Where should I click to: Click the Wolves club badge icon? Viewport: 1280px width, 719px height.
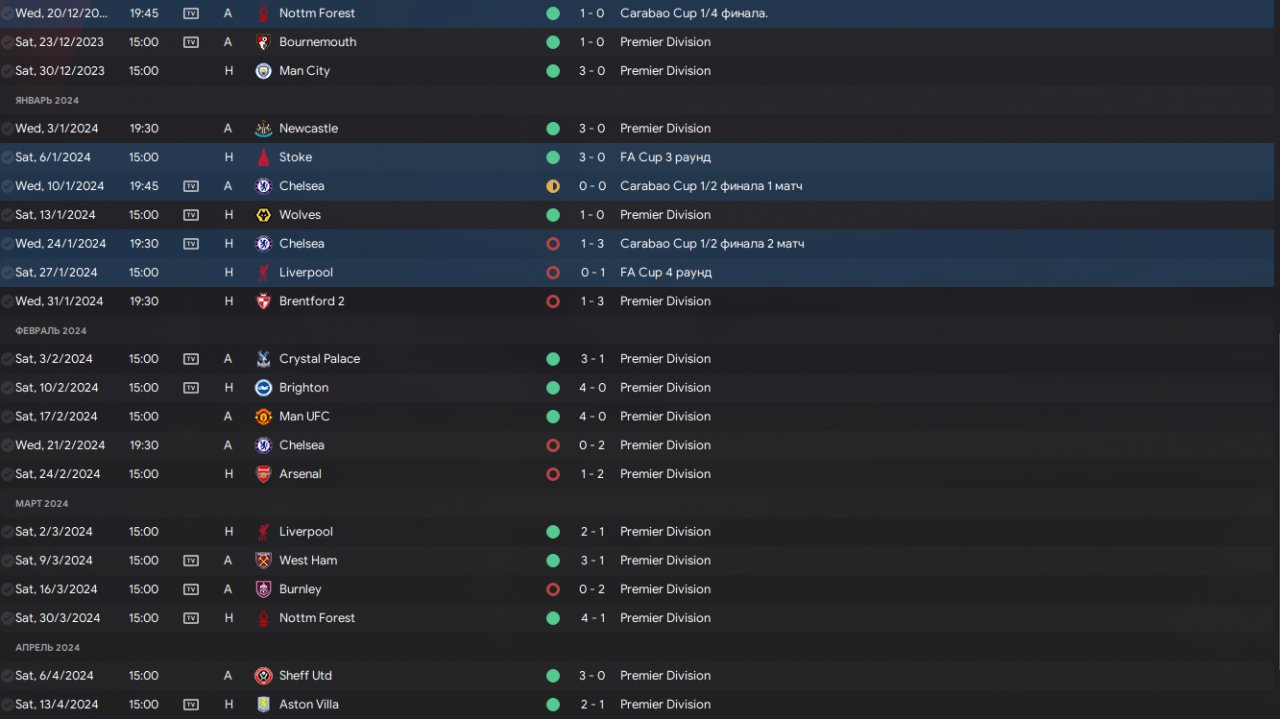click(x=263, y=215)
